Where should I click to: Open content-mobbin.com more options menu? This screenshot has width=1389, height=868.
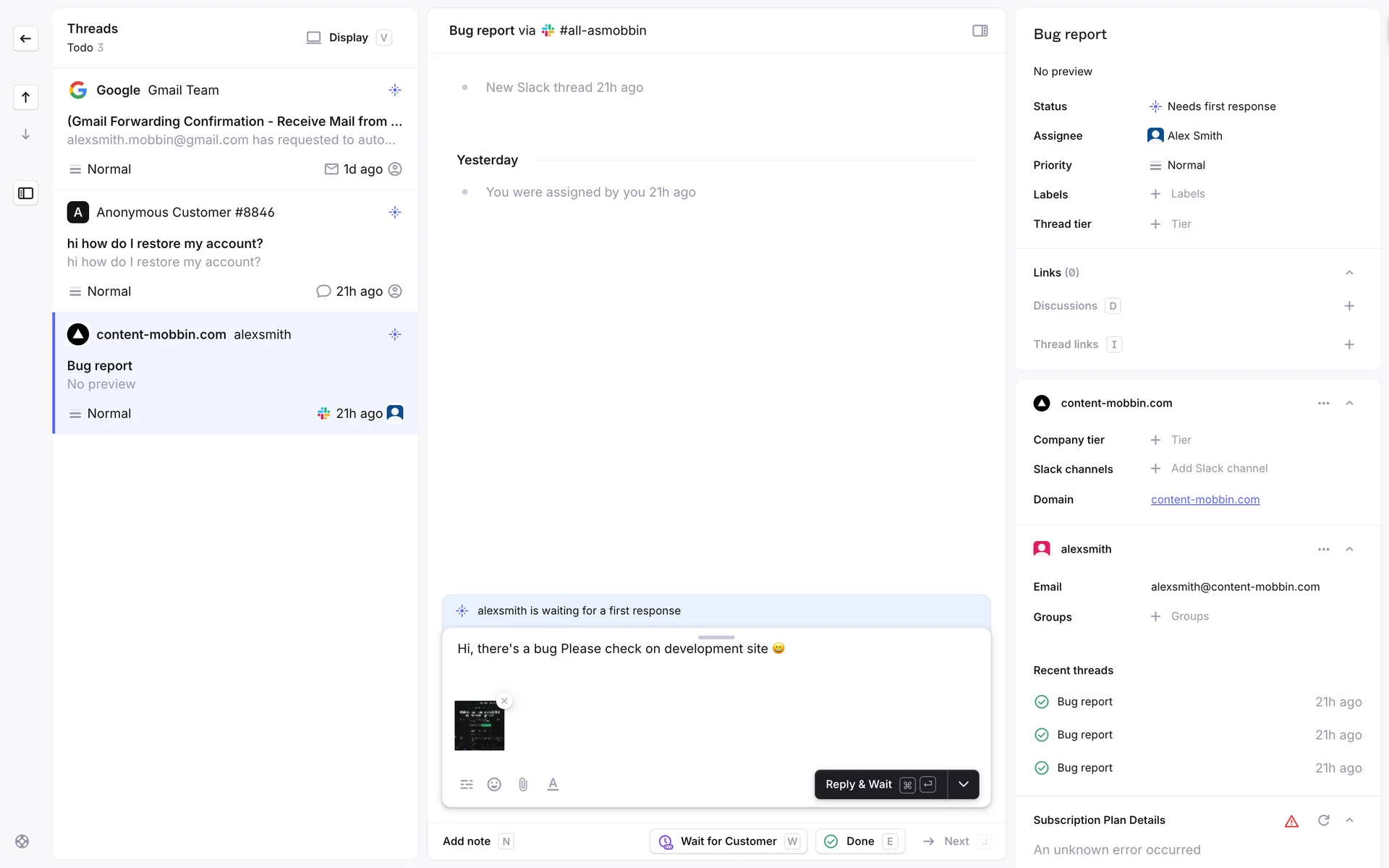1323,403
